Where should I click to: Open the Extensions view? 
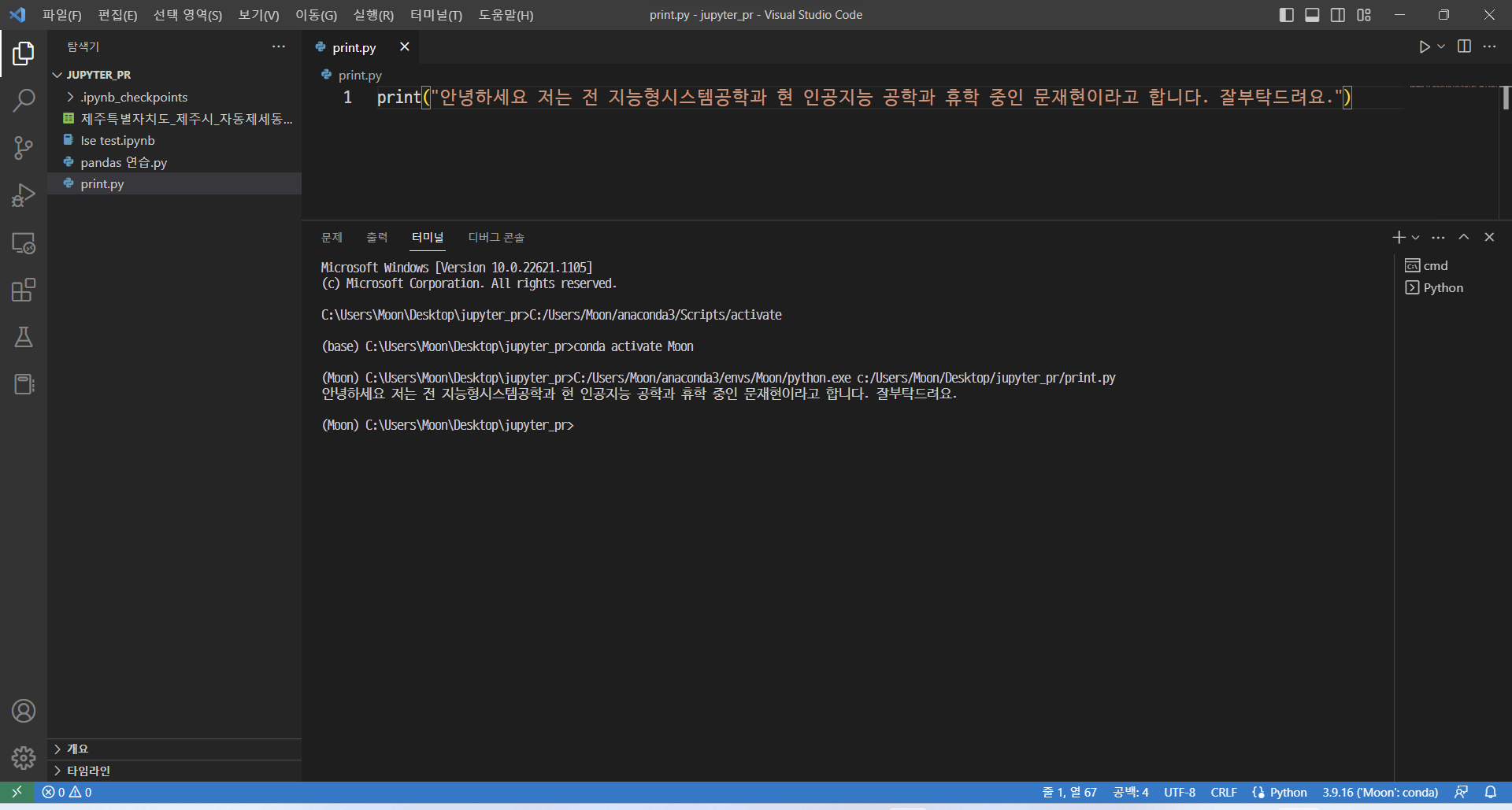click(24, 290)
